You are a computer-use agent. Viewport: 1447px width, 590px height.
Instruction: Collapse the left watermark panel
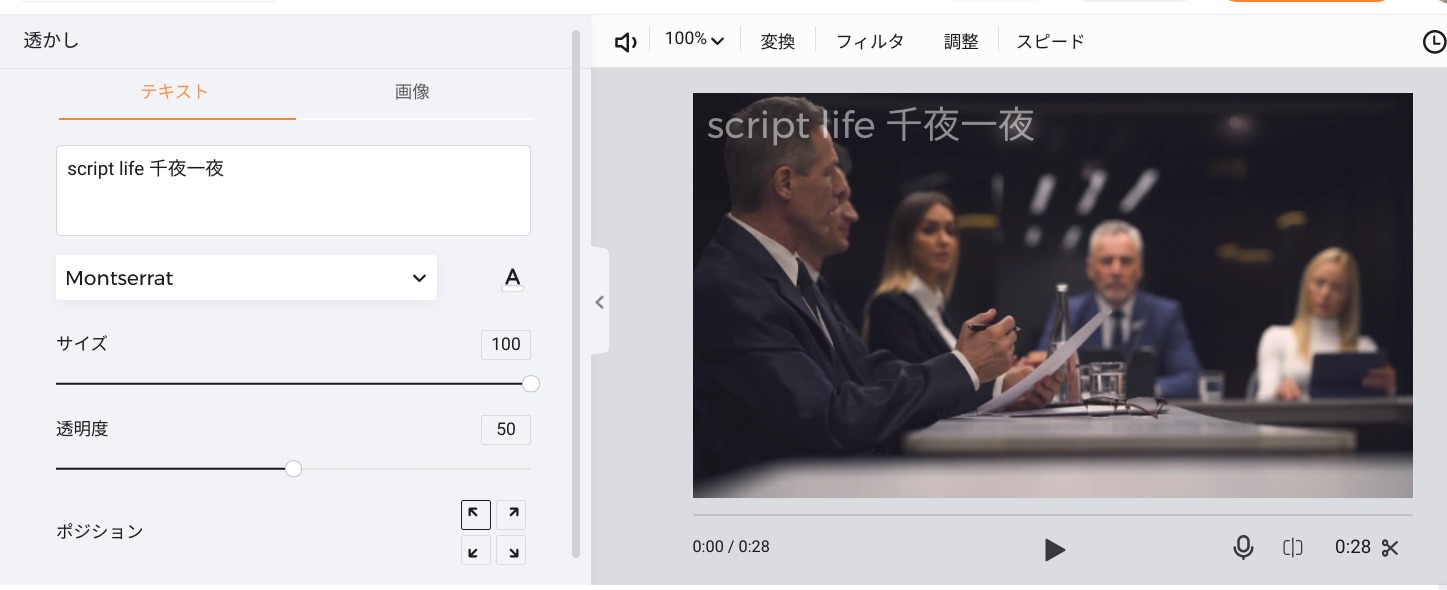click(x=599, y=302)
